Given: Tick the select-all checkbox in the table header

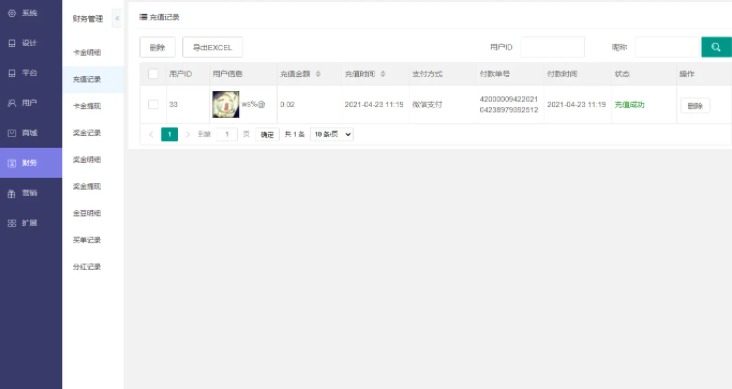Looking at the screenshot, I should pos(153,74).
